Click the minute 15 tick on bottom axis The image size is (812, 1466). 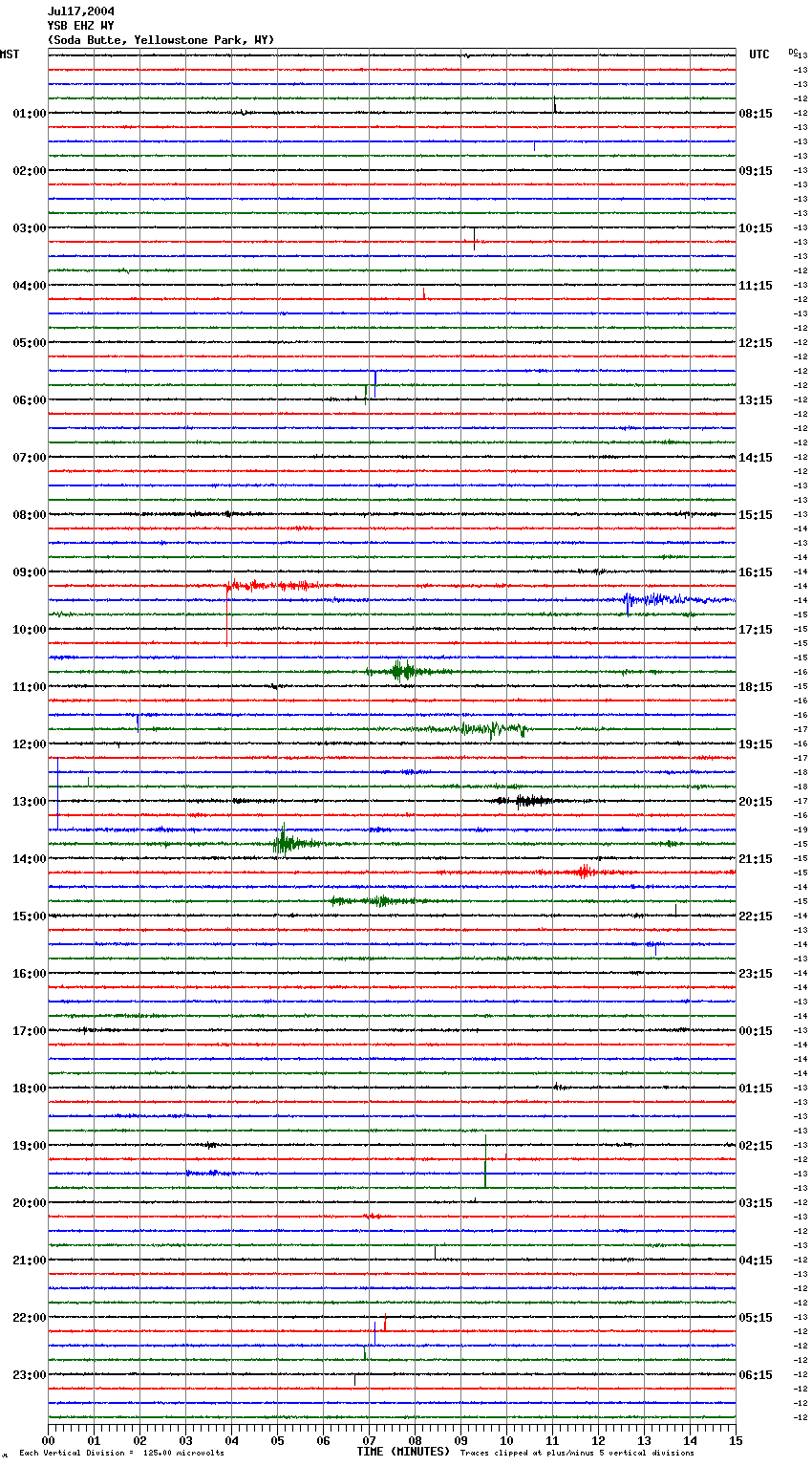[x=736, y=1440]
